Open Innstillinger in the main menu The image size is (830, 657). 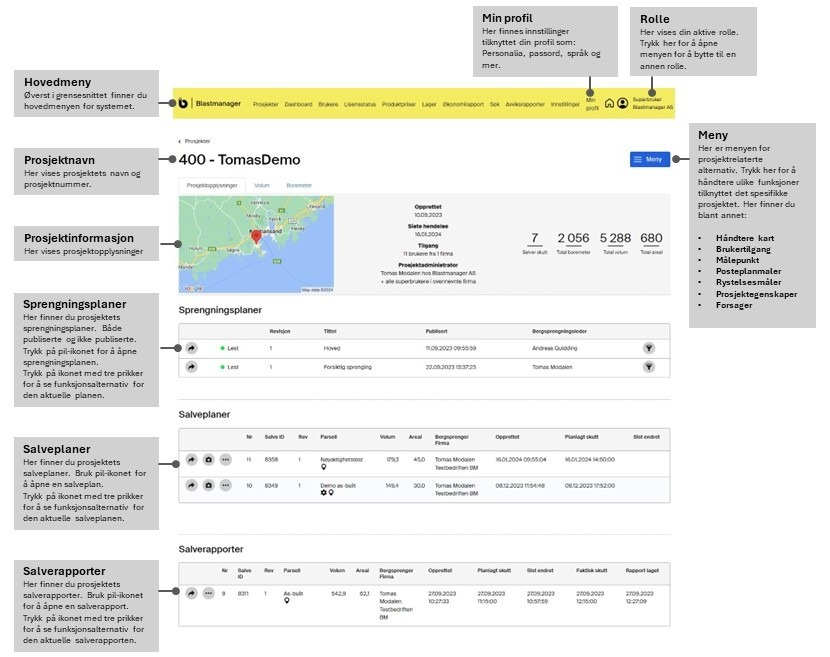tap(565, 104)
